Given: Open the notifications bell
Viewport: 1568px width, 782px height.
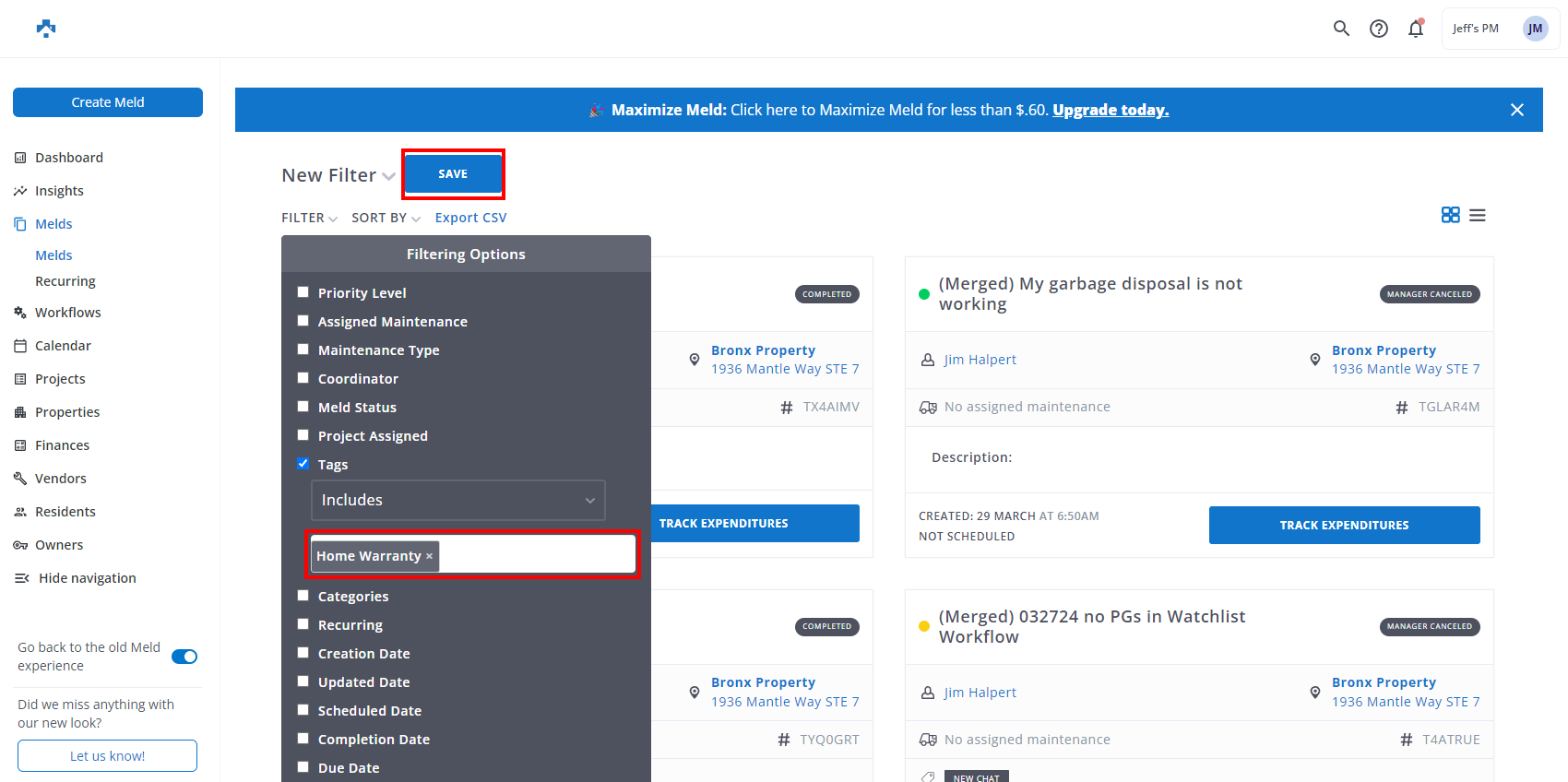Looking at the screenshot, I should coord(1415,29).
